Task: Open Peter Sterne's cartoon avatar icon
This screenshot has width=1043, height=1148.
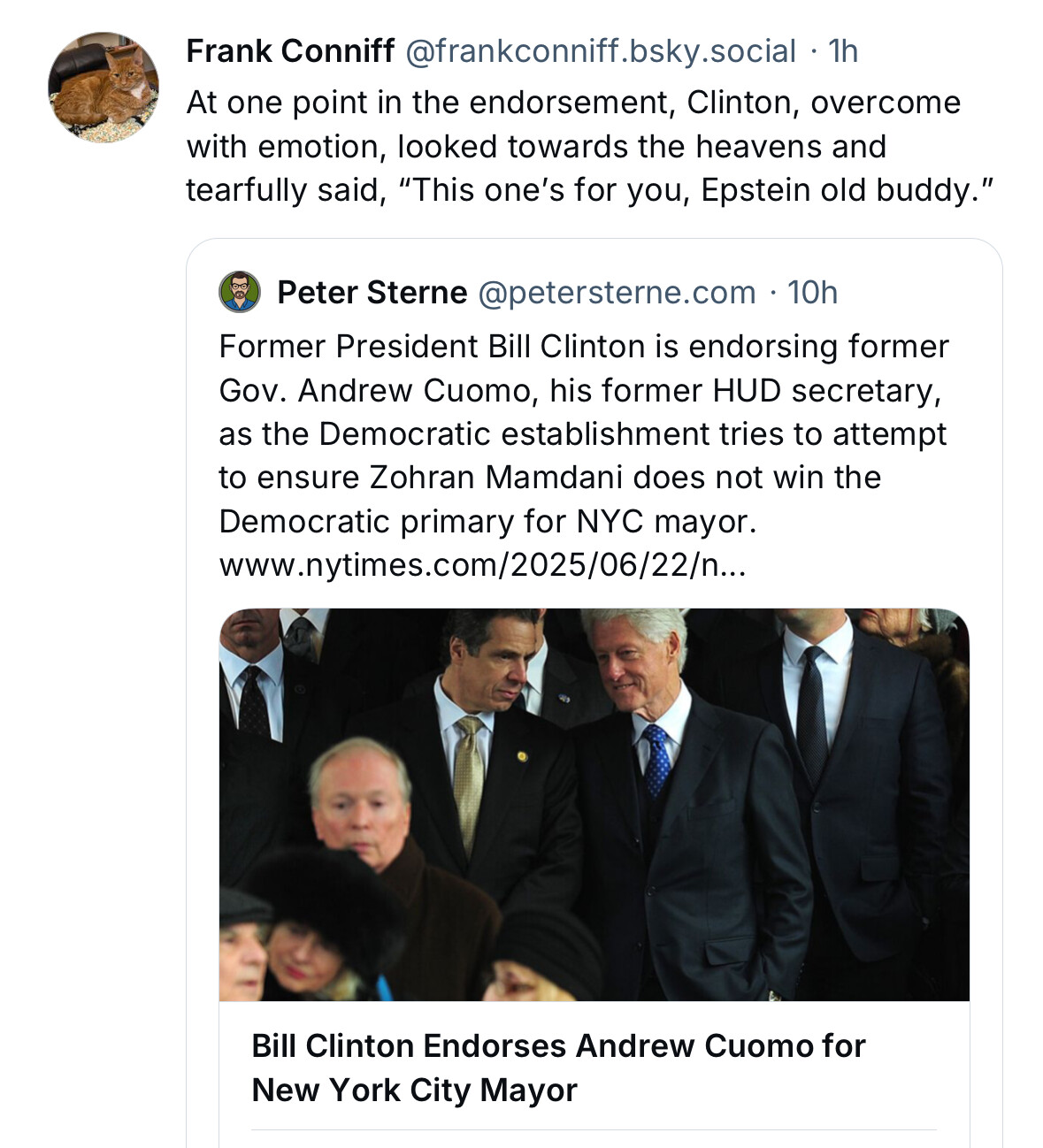Action: click(240, 292)
